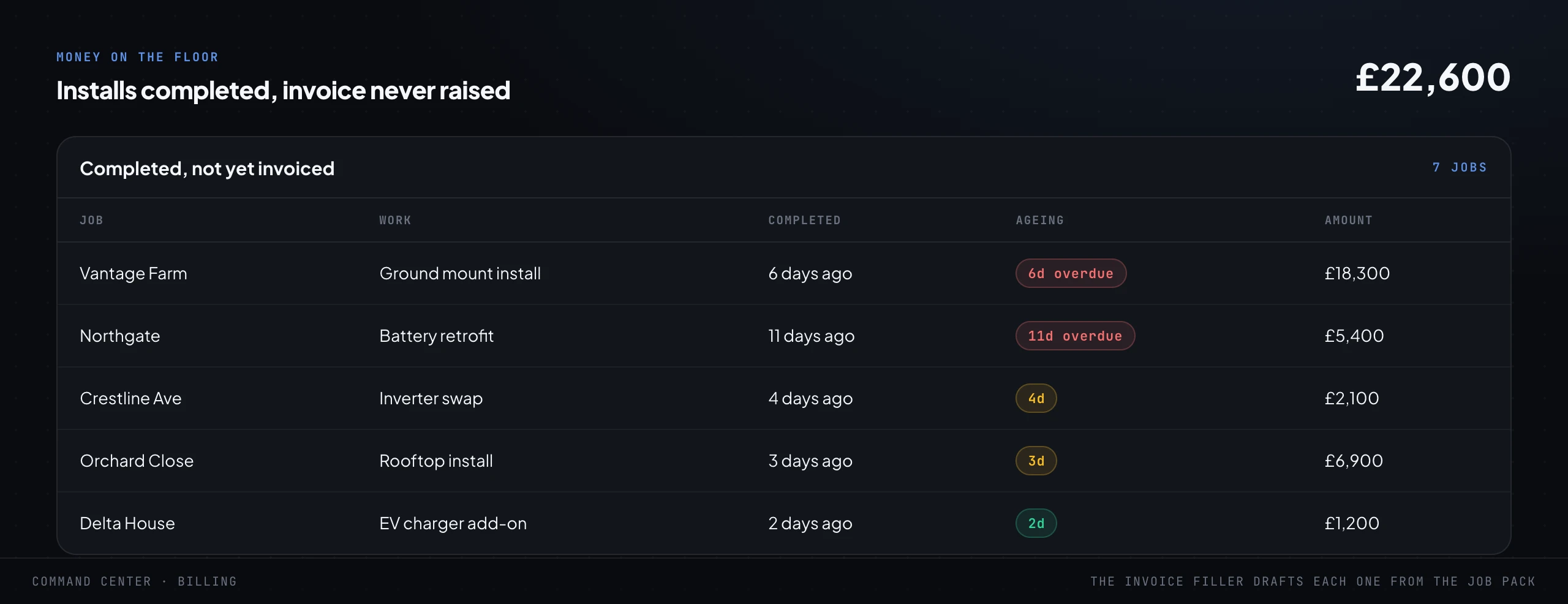Click the £18,300 amount
This screenshot has height=604, width=1568.
tap(1357, 273)
